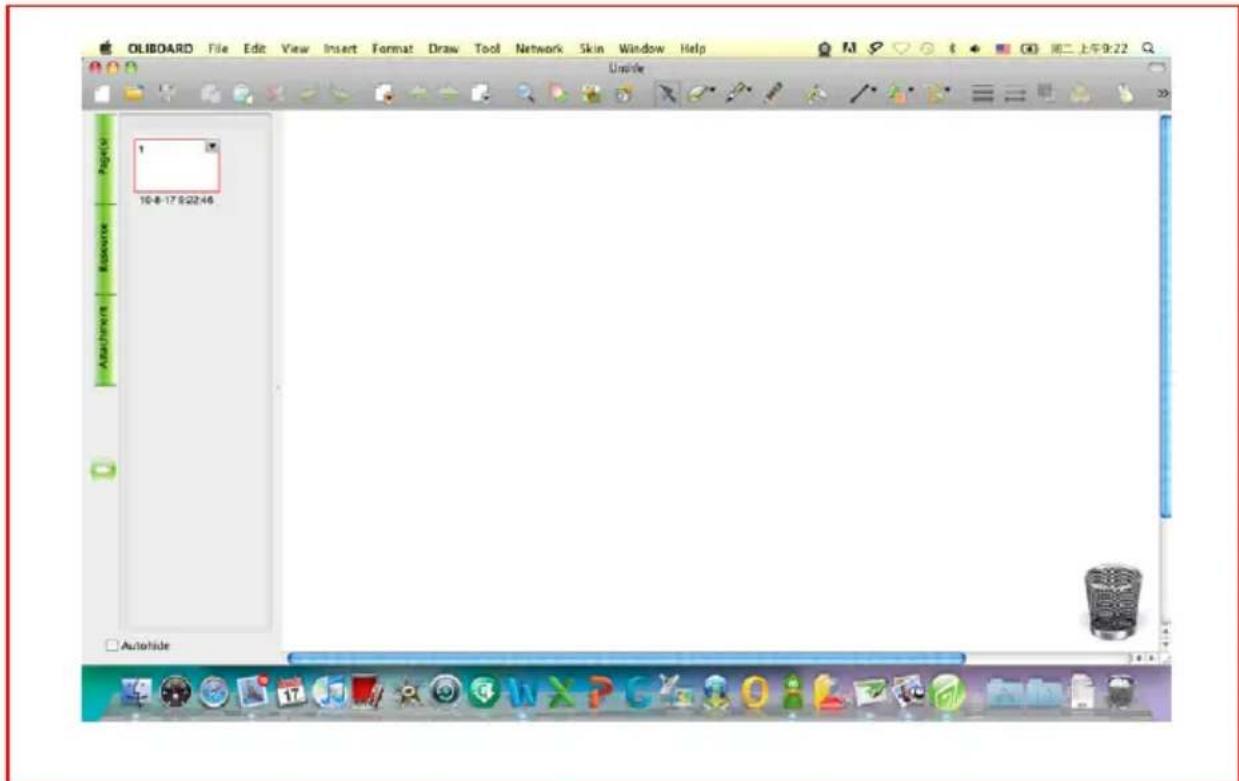Open the Network menu

point(540,48)
